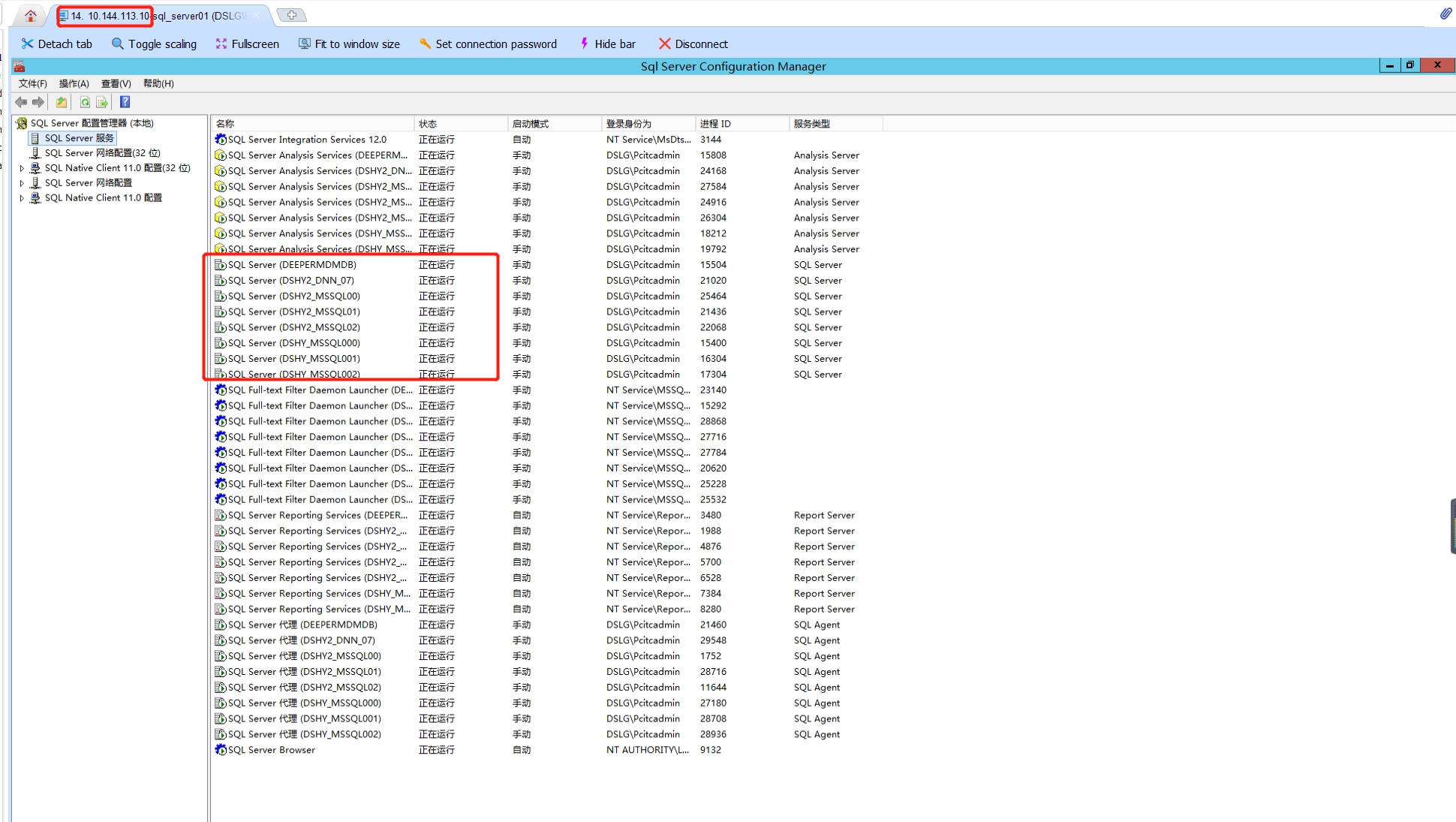Refresh the services list
The image size is (1456, 822).
coord(85,102)
